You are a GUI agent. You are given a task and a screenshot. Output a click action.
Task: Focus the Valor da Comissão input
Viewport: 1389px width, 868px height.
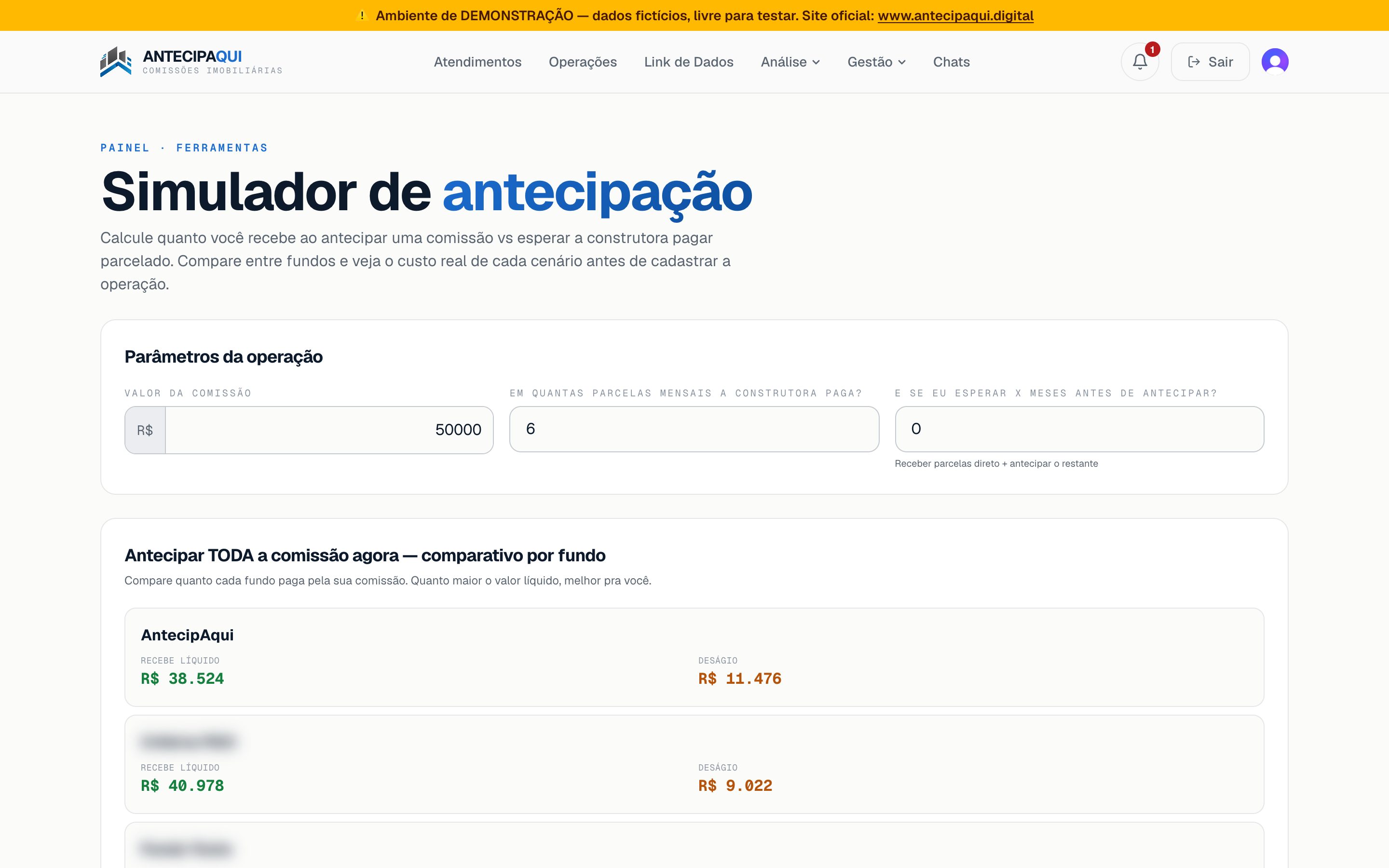coord(329,430)
